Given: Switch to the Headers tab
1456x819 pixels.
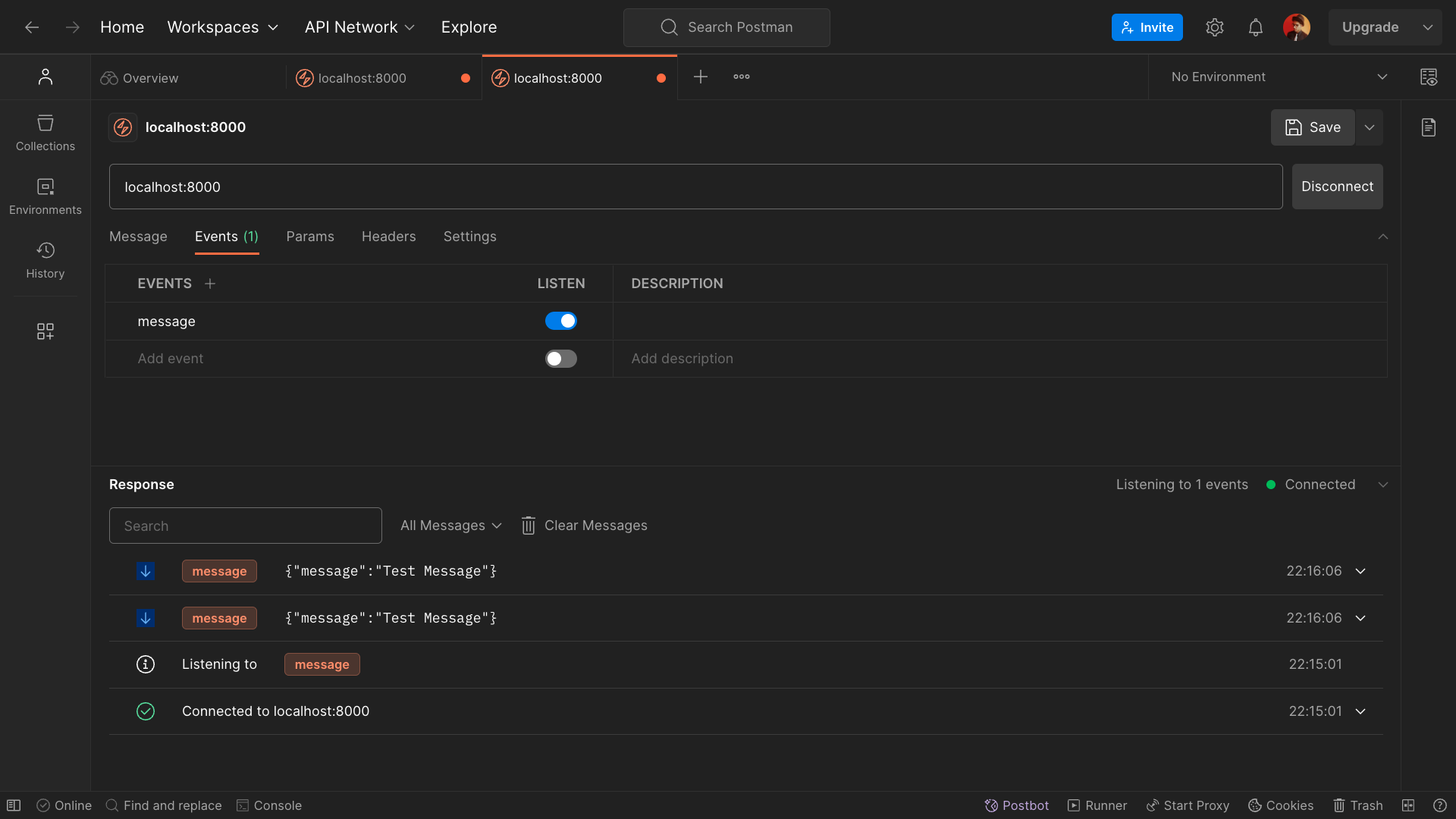Looking at the screenshot, I should coord(389,237).
